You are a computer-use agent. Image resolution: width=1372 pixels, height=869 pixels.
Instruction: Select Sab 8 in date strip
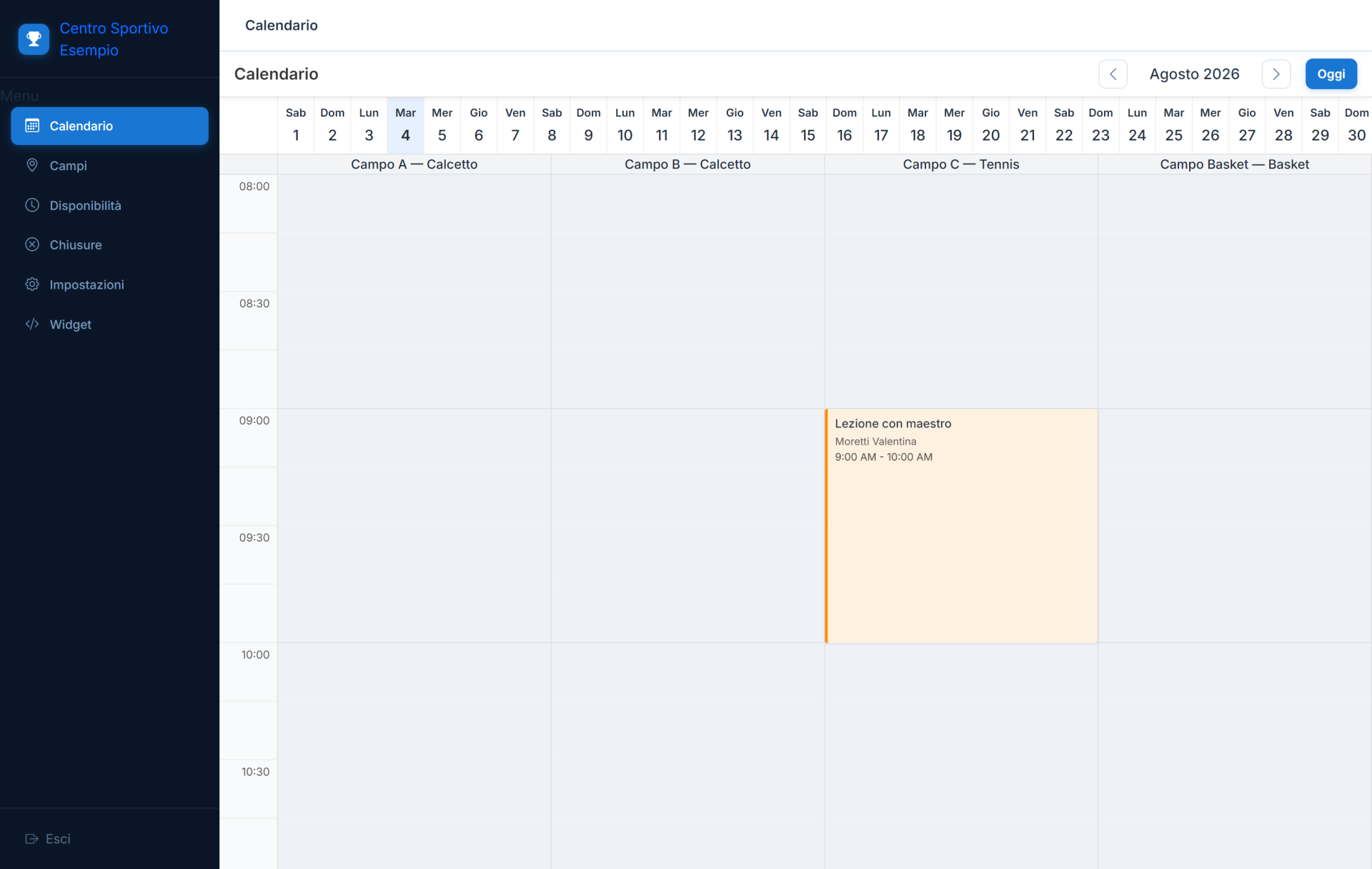click(552, 125)
